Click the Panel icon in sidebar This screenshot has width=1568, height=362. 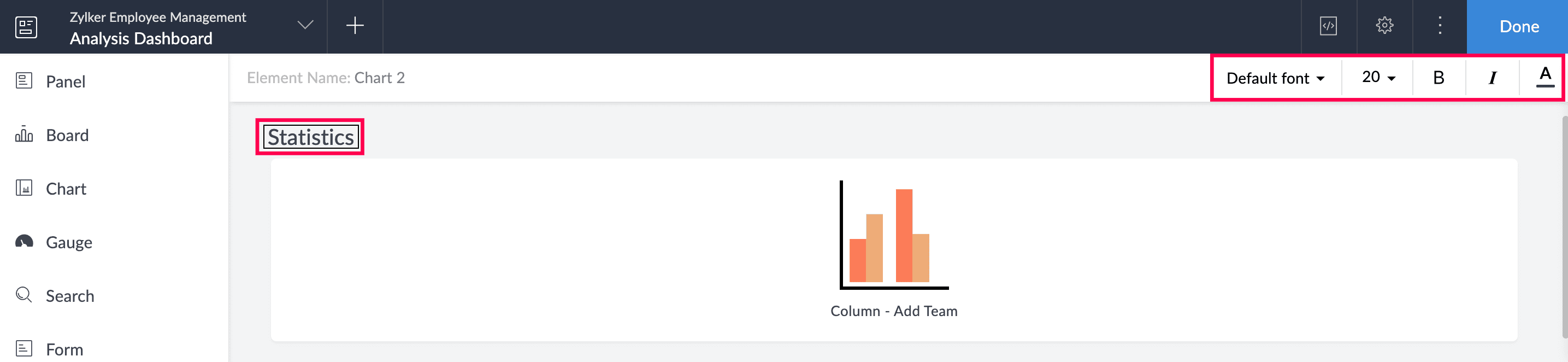(23, 80)
